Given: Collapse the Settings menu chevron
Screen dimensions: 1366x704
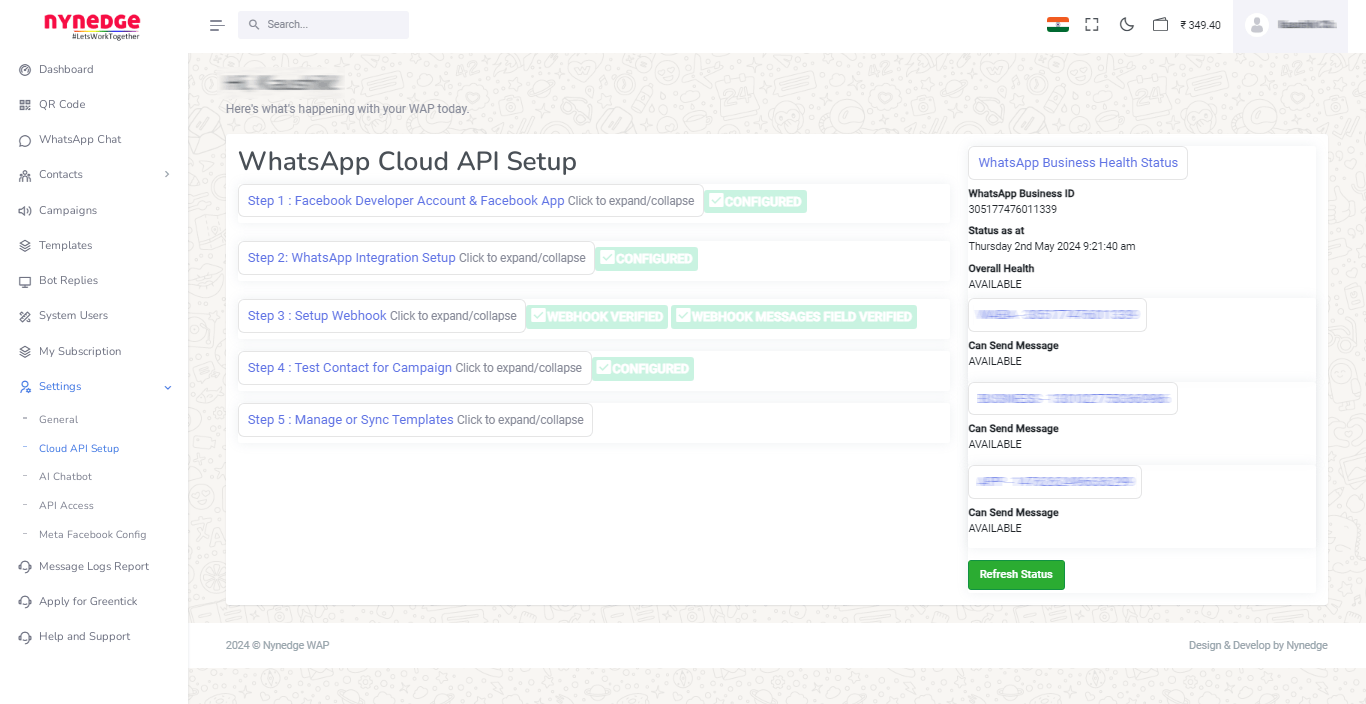Looking at the screenshot, I should click(168, 387).
